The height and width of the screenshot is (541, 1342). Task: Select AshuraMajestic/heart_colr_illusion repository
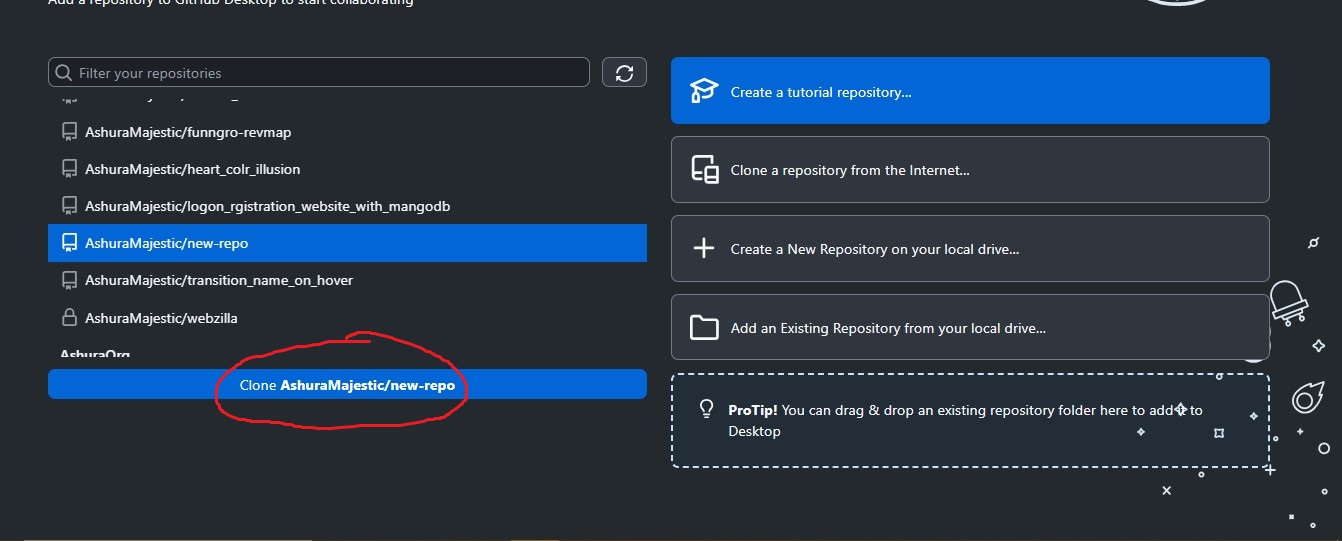[347, 169]
